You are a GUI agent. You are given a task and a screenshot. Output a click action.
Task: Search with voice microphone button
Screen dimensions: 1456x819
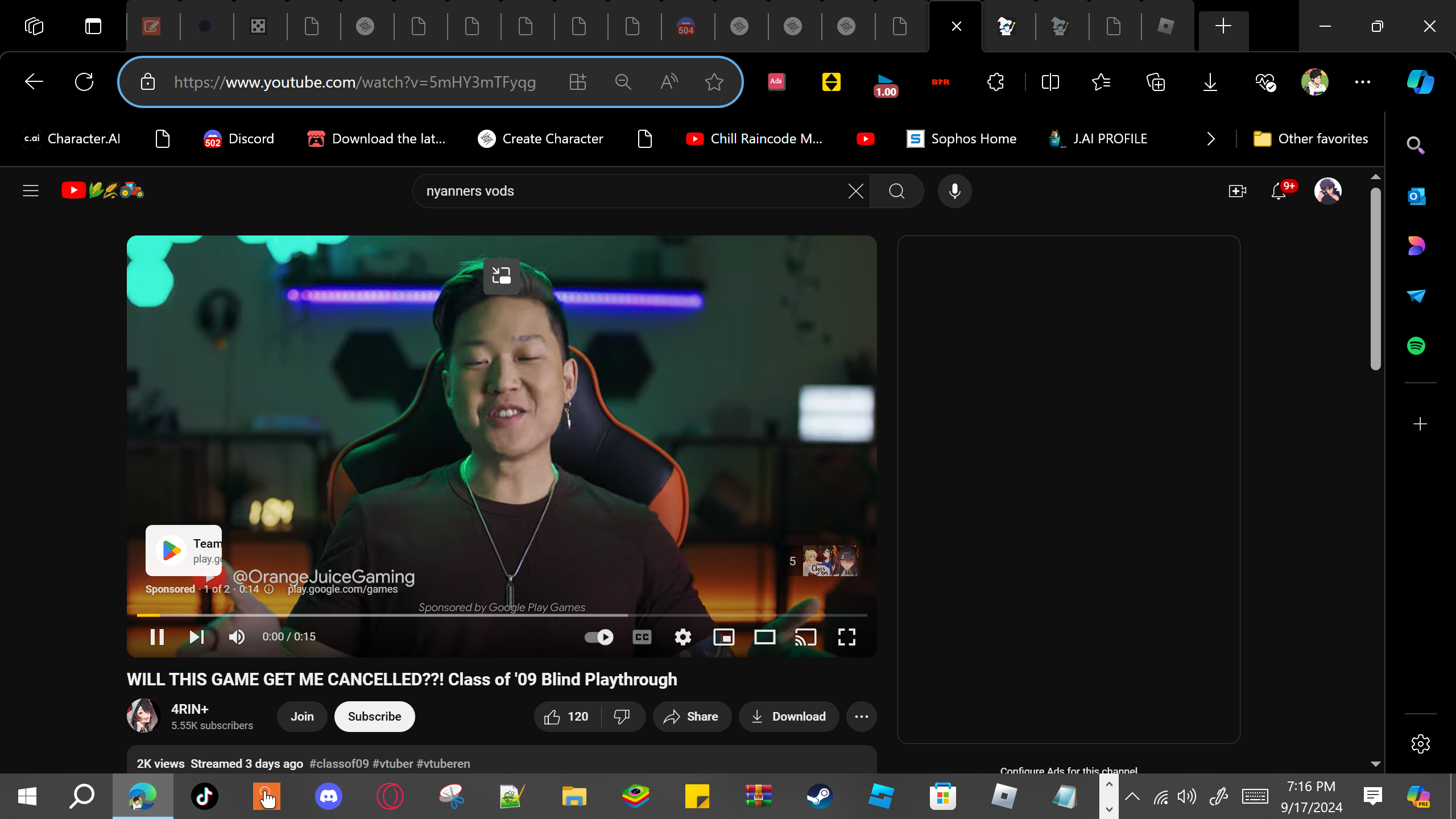pos(954,191)
